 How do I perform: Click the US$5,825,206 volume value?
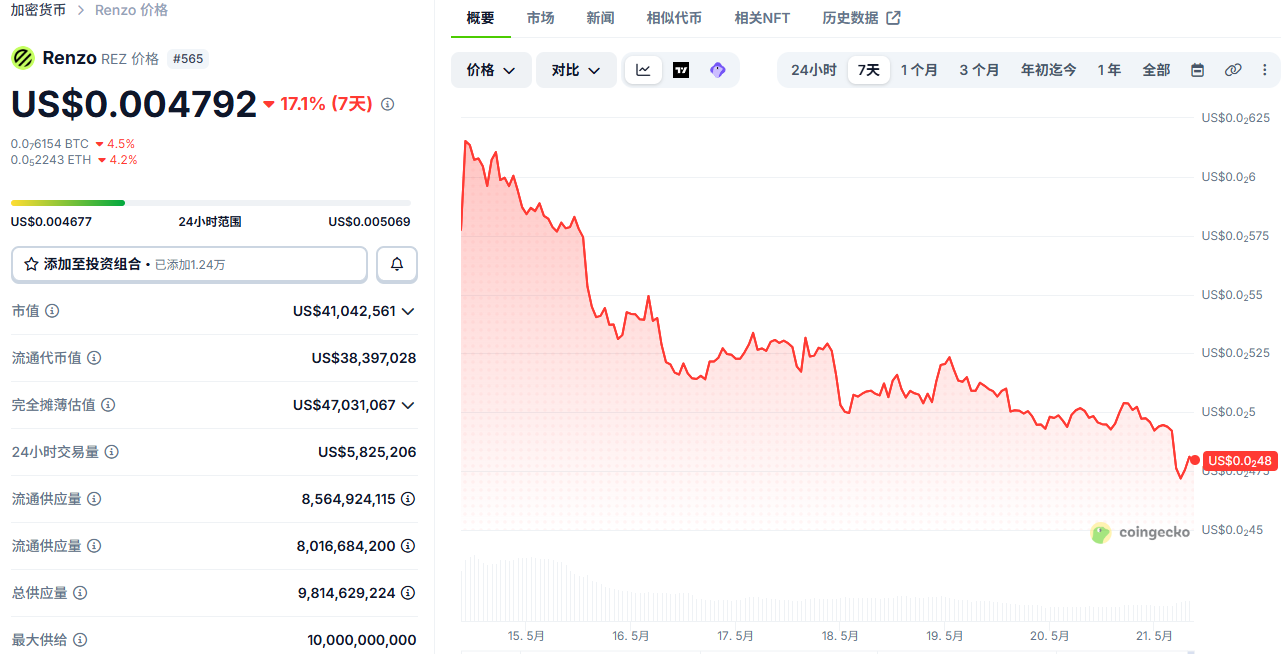pyautogui.click(x=367, y=452)
